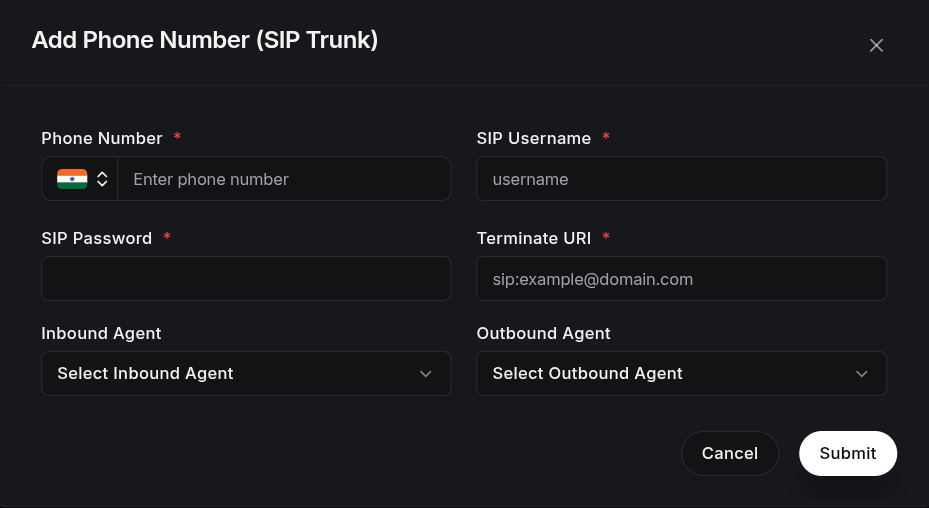This screenshot has width=929, height=508.
Task: Expand the Inbound Agent chevron
Action: 425,374
